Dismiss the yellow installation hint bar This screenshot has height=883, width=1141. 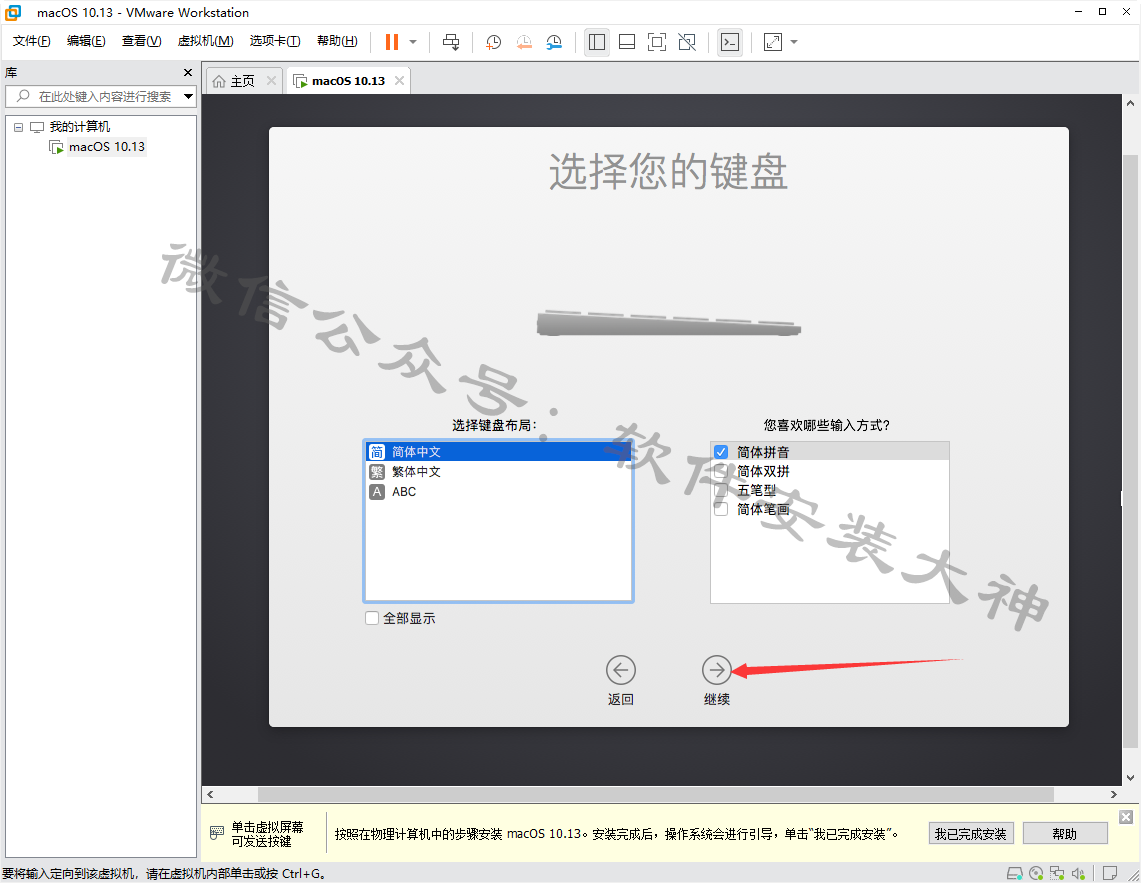[x=1126, y=817]
